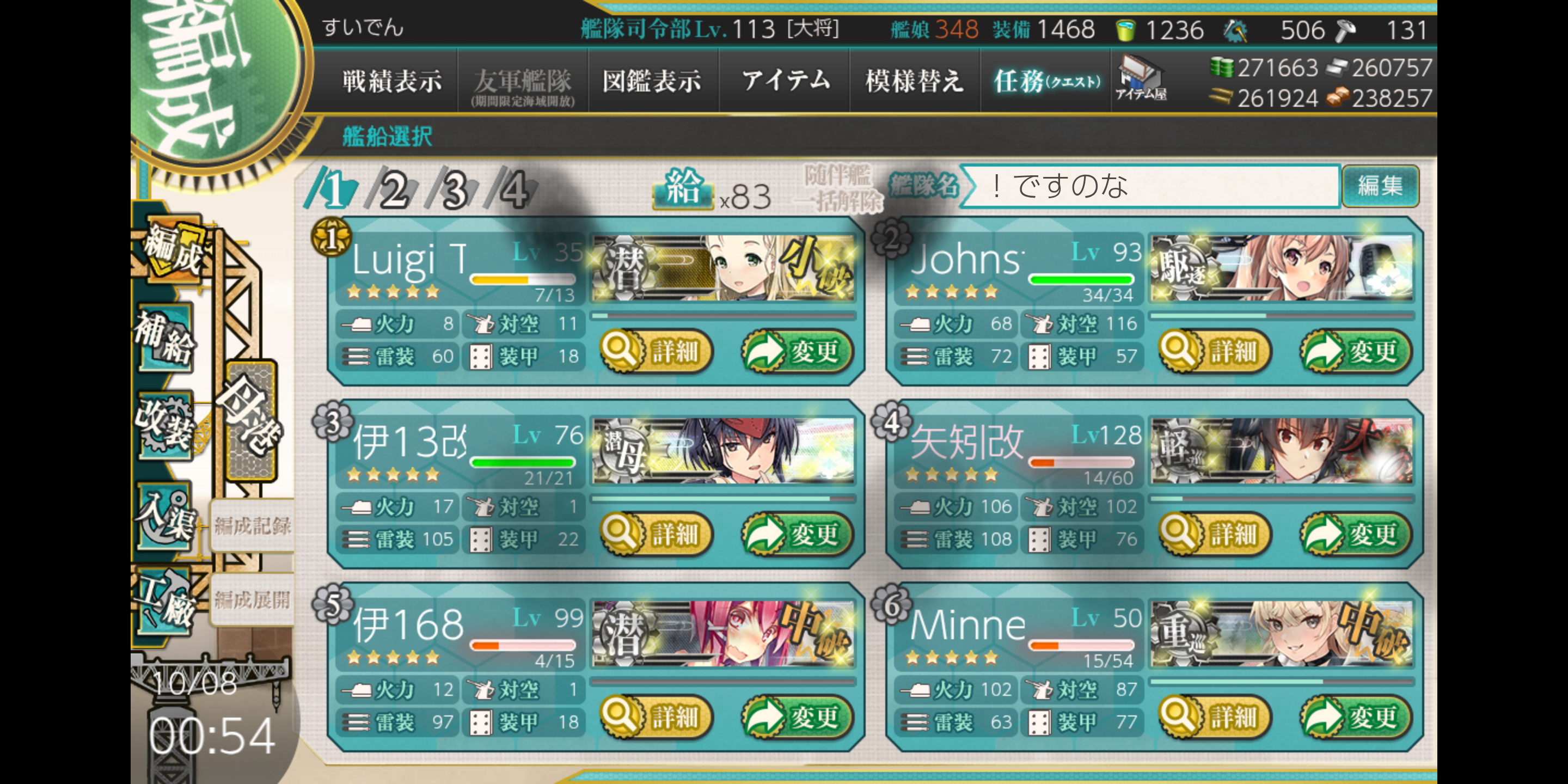
Task: Open the 補給 resupply sidebar icon
Action: click(164, 338)
